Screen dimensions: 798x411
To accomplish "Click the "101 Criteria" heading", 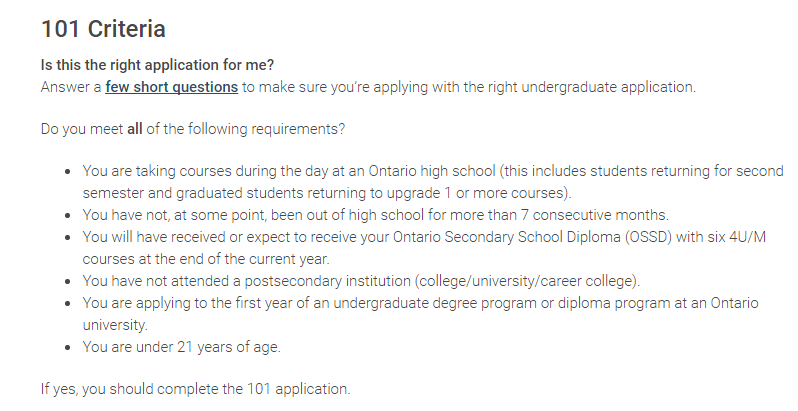I will coord(102,29).
